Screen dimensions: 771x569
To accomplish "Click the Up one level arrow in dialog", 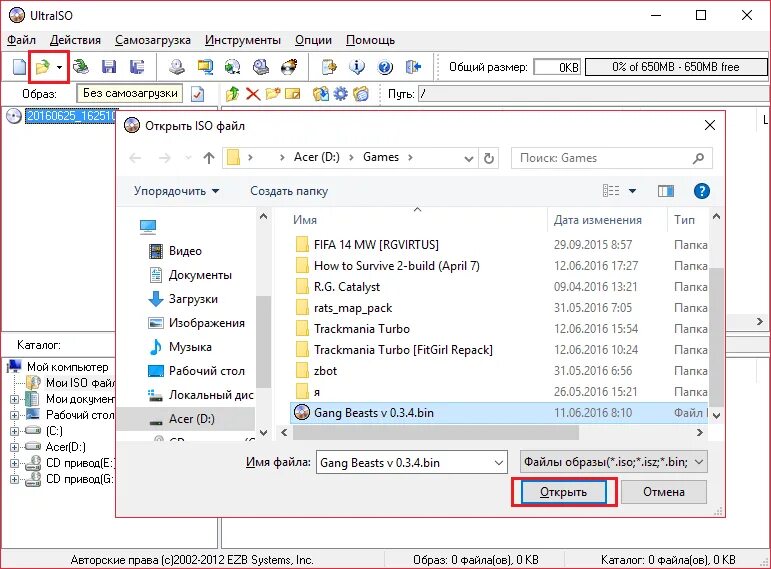I will coord(209,158).
